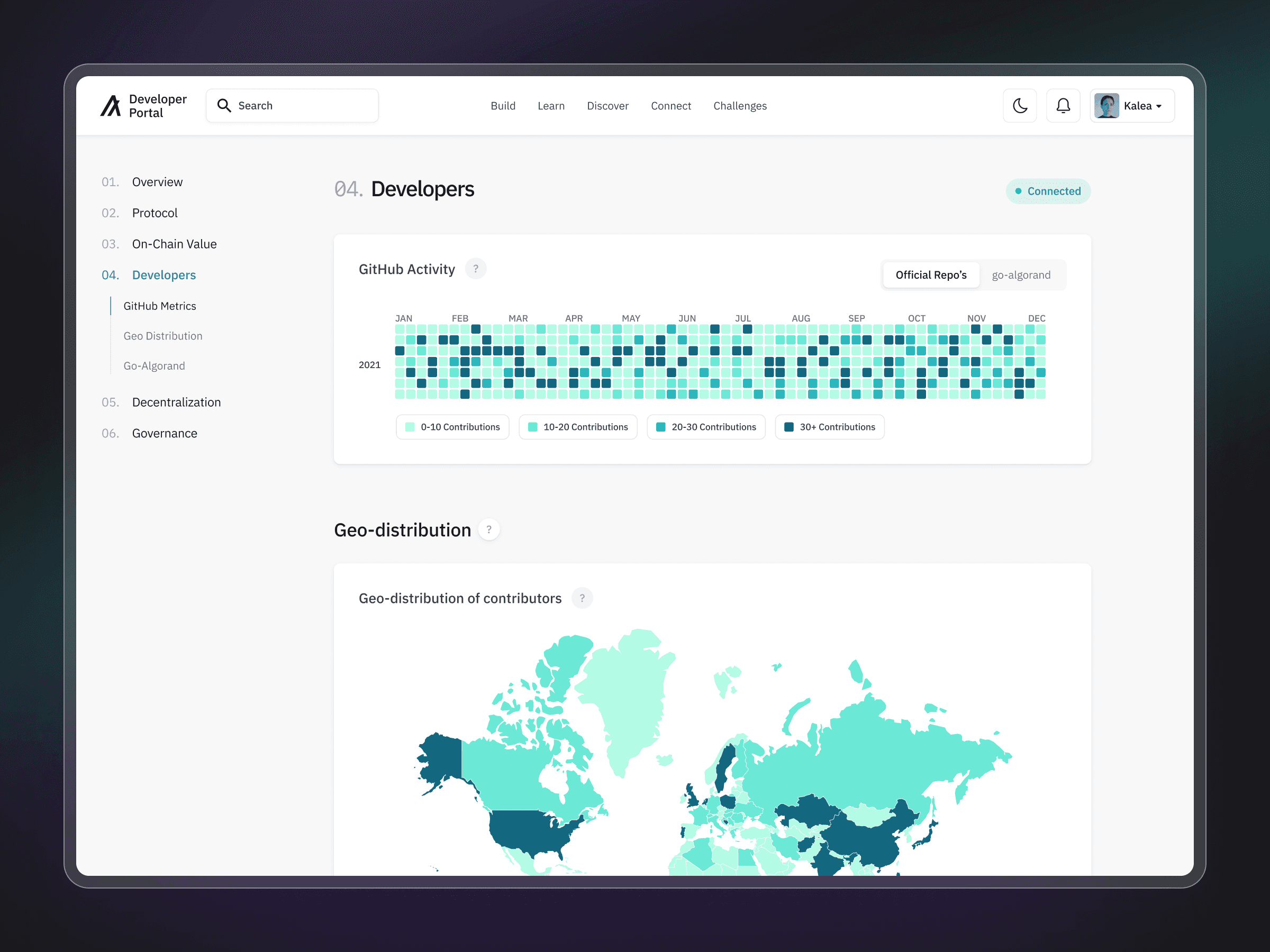Click Kalea's profile avatar picture
This screenshot has width=1270, height=952.
tap(1106, 106)
